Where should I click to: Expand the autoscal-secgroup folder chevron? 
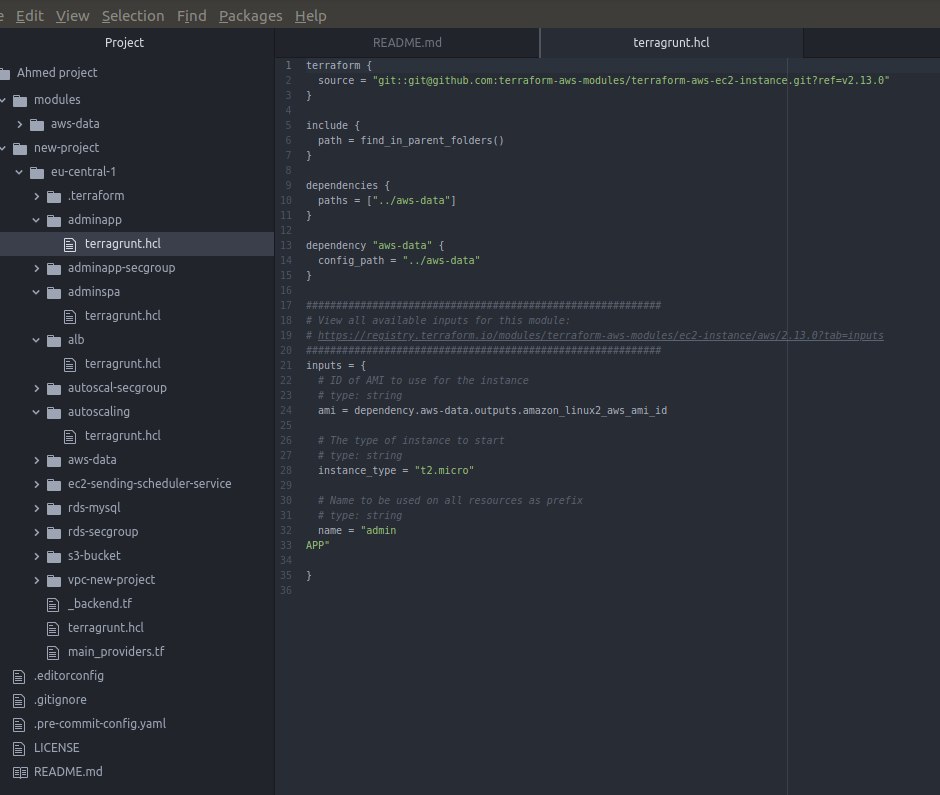[x=37, y=388]
